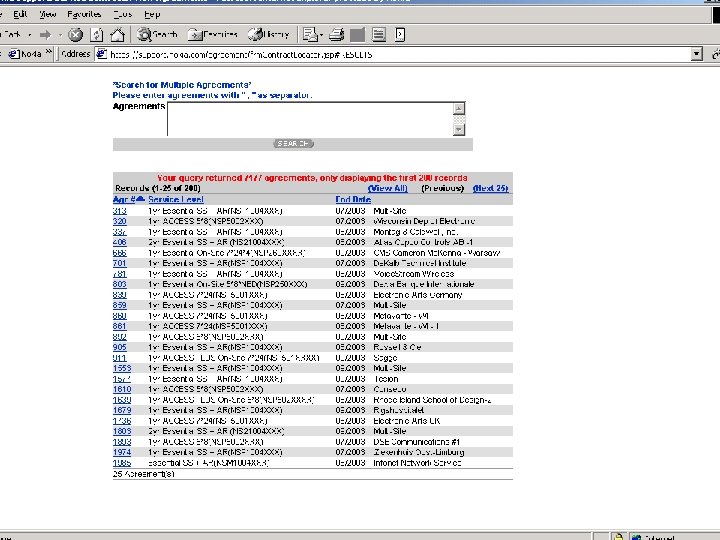Open agreement 881

click(x=119, y=326)
